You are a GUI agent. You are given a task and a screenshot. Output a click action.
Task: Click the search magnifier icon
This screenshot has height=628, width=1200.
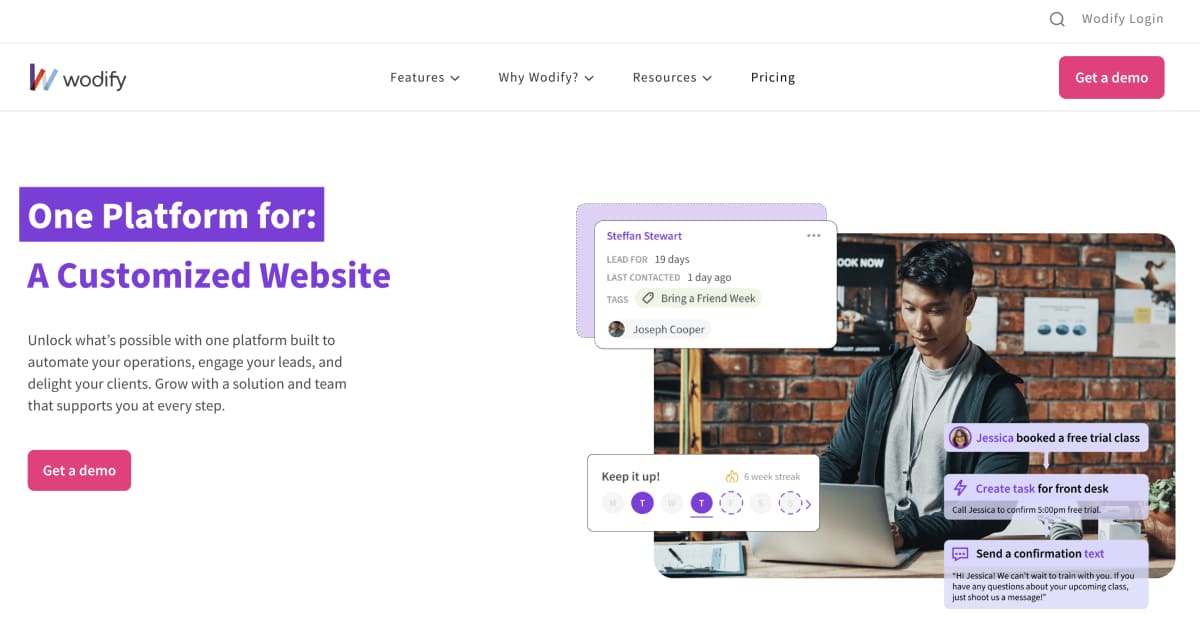[1057, 19]
